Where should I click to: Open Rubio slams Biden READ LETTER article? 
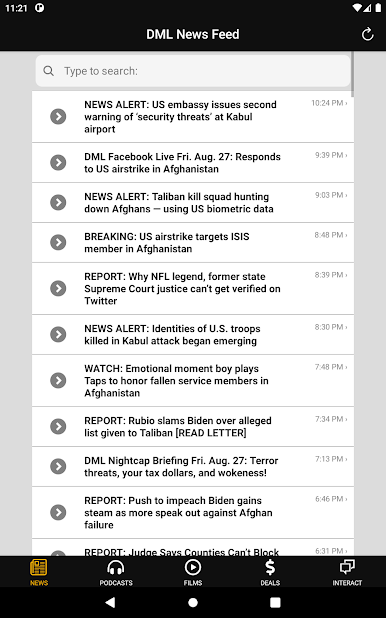pyautogui.click(x=193, y=427)
